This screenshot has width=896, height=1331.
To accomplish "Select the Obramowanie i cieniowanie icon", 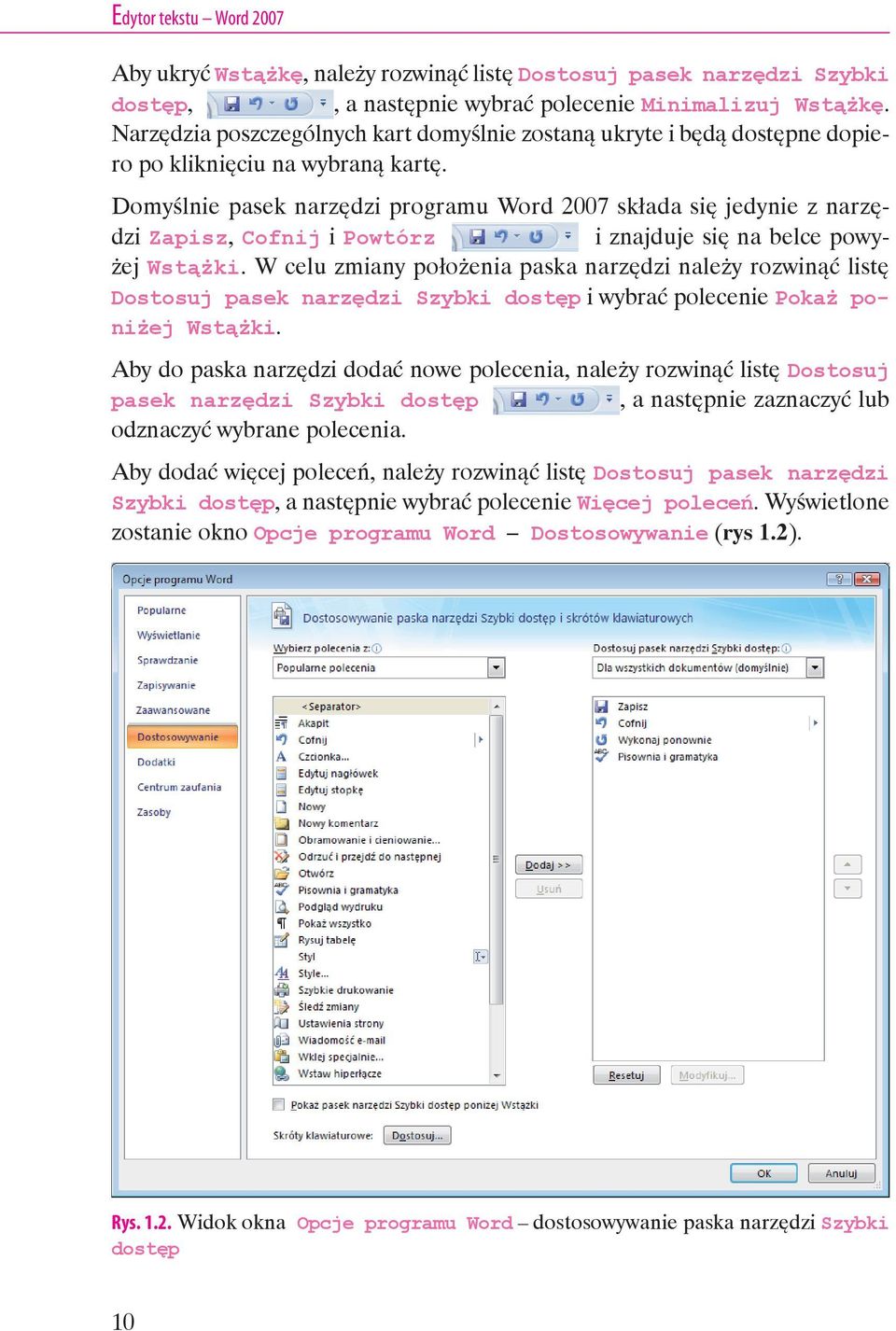I will [281, 840].
